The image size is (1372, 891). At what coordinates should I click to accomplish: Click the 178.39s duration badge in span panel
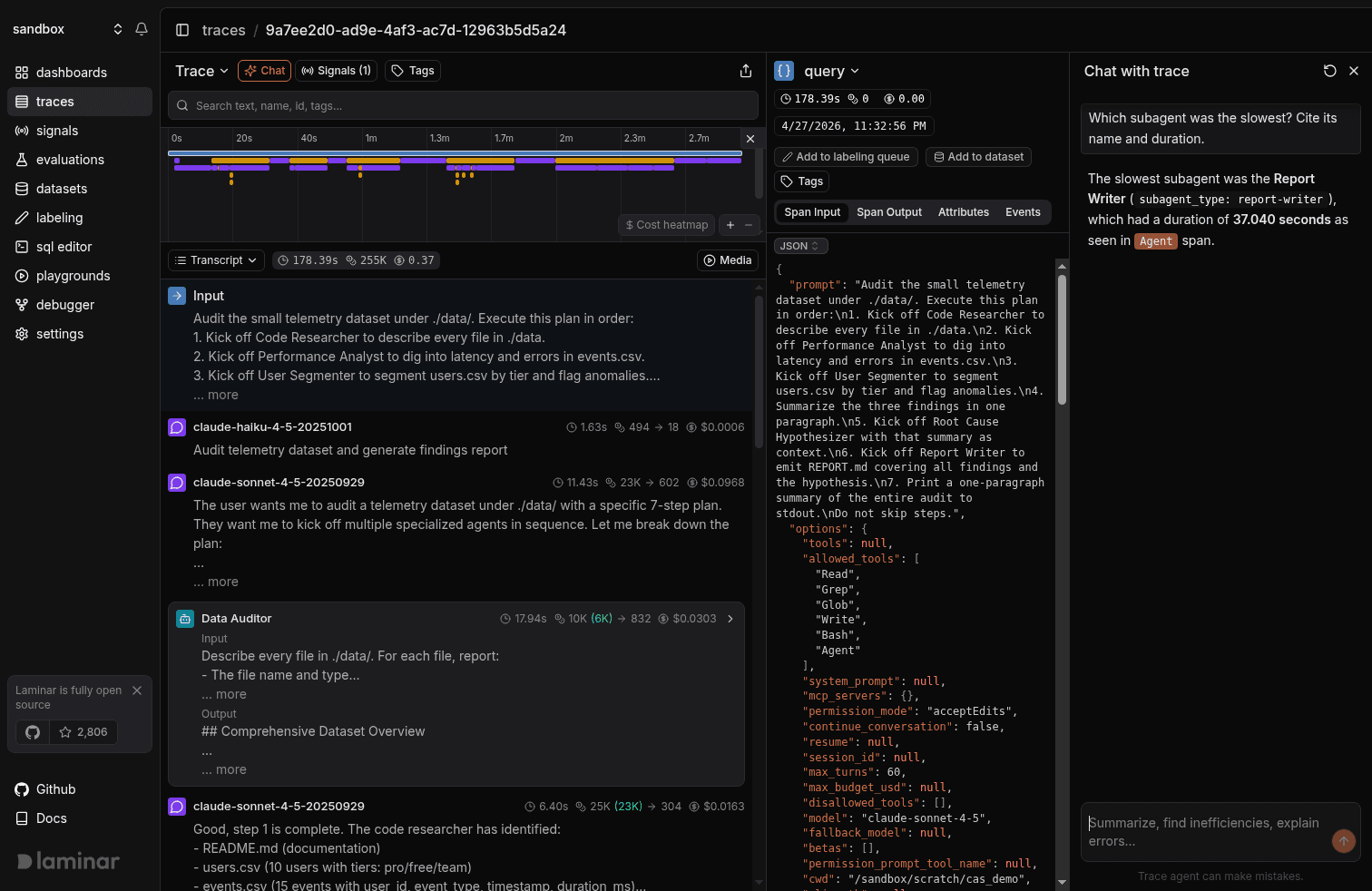(x=809, y=99)
